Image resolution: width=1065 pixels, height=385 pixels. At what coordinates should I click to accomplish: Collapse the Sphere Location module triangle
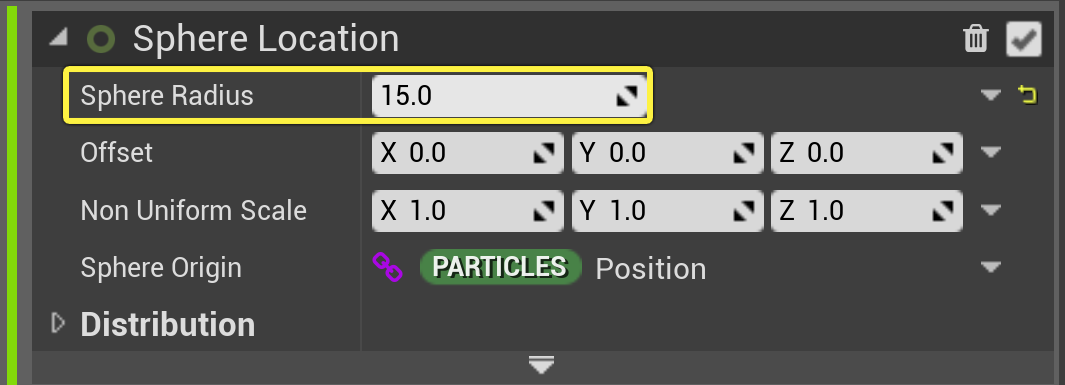point(58,39)
